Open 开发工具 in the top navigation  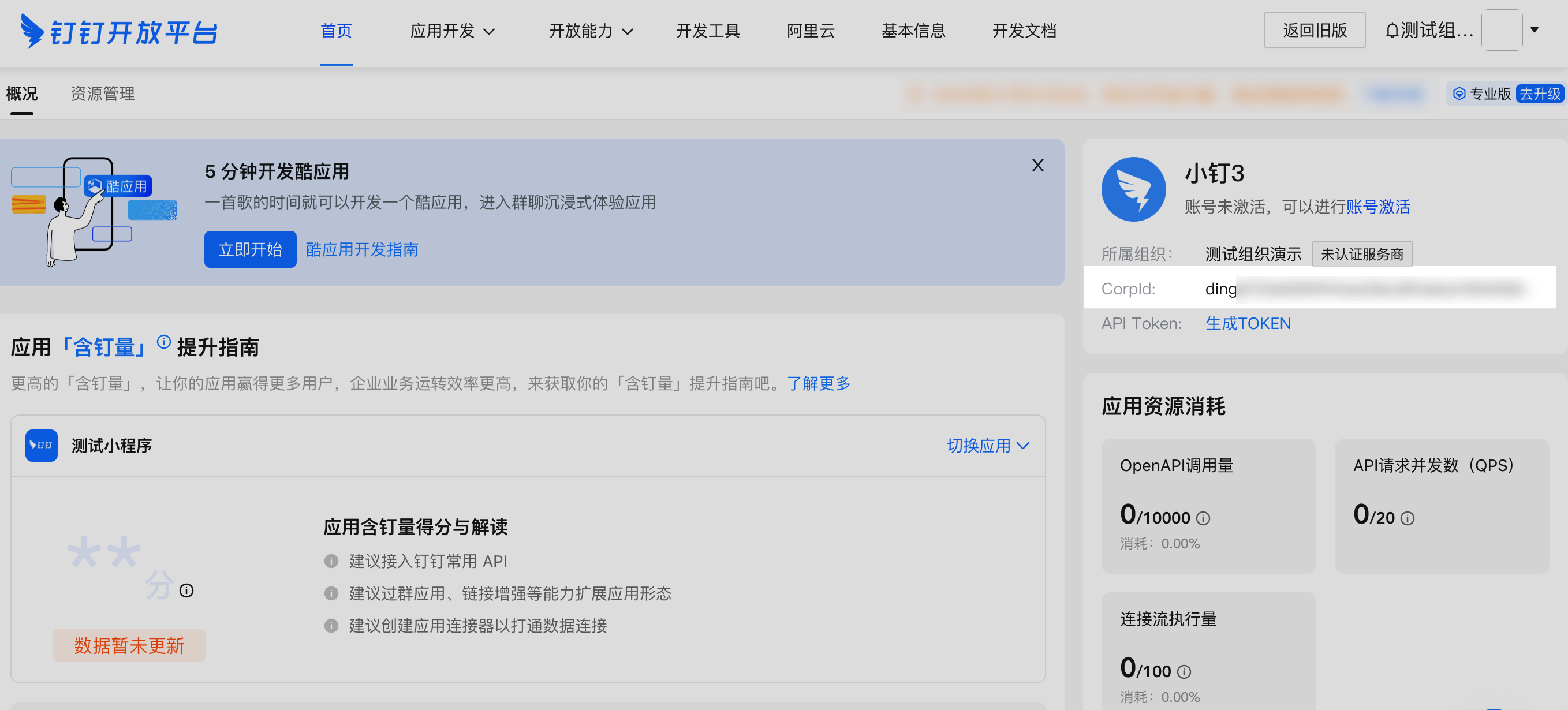point(708,31)
